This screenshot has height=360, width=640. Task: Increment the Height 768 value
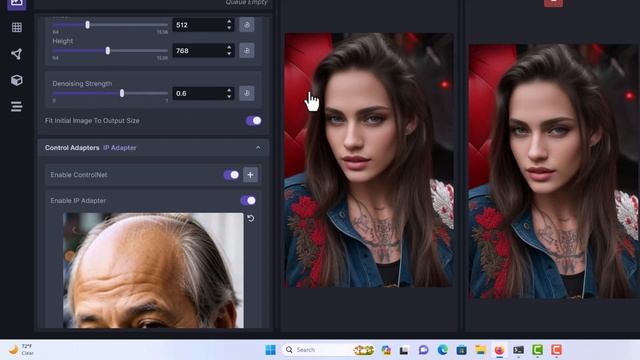[x=229, y=47]
